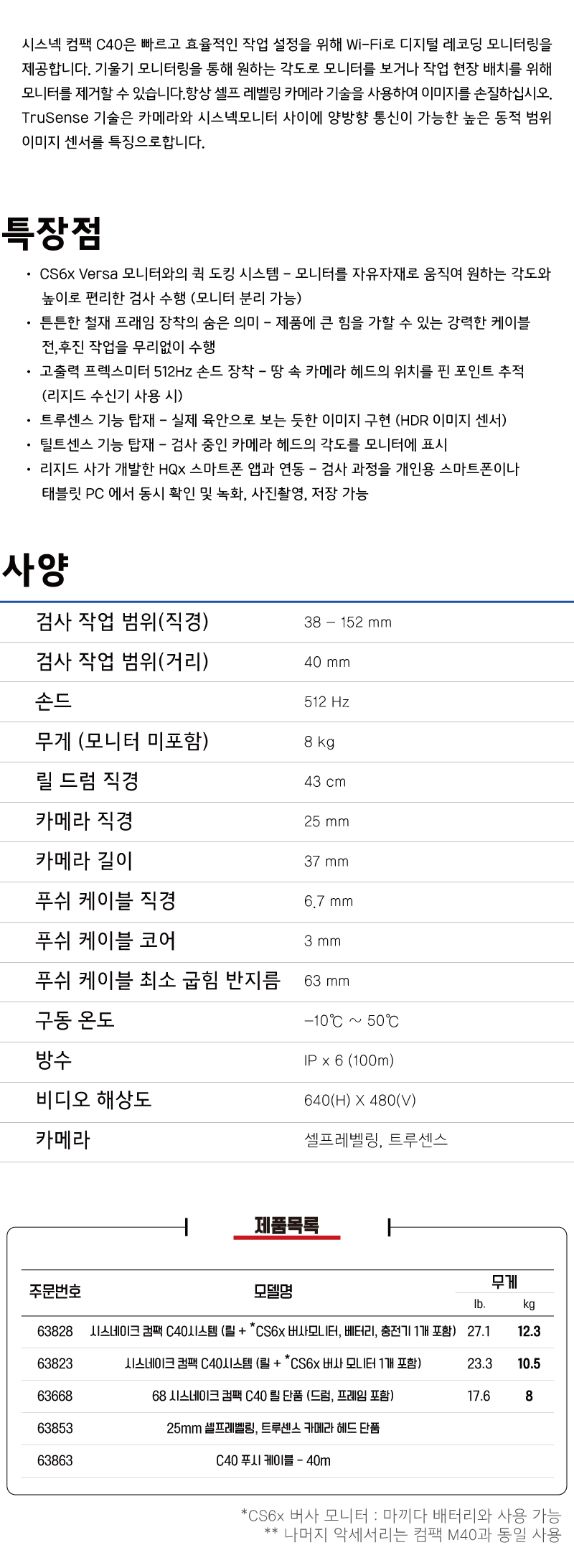The width and height of the screenshot is (574, 1568).
Task: Click the '제품목록' table title
Action: pyautogui.click(x=286, y=1226)
